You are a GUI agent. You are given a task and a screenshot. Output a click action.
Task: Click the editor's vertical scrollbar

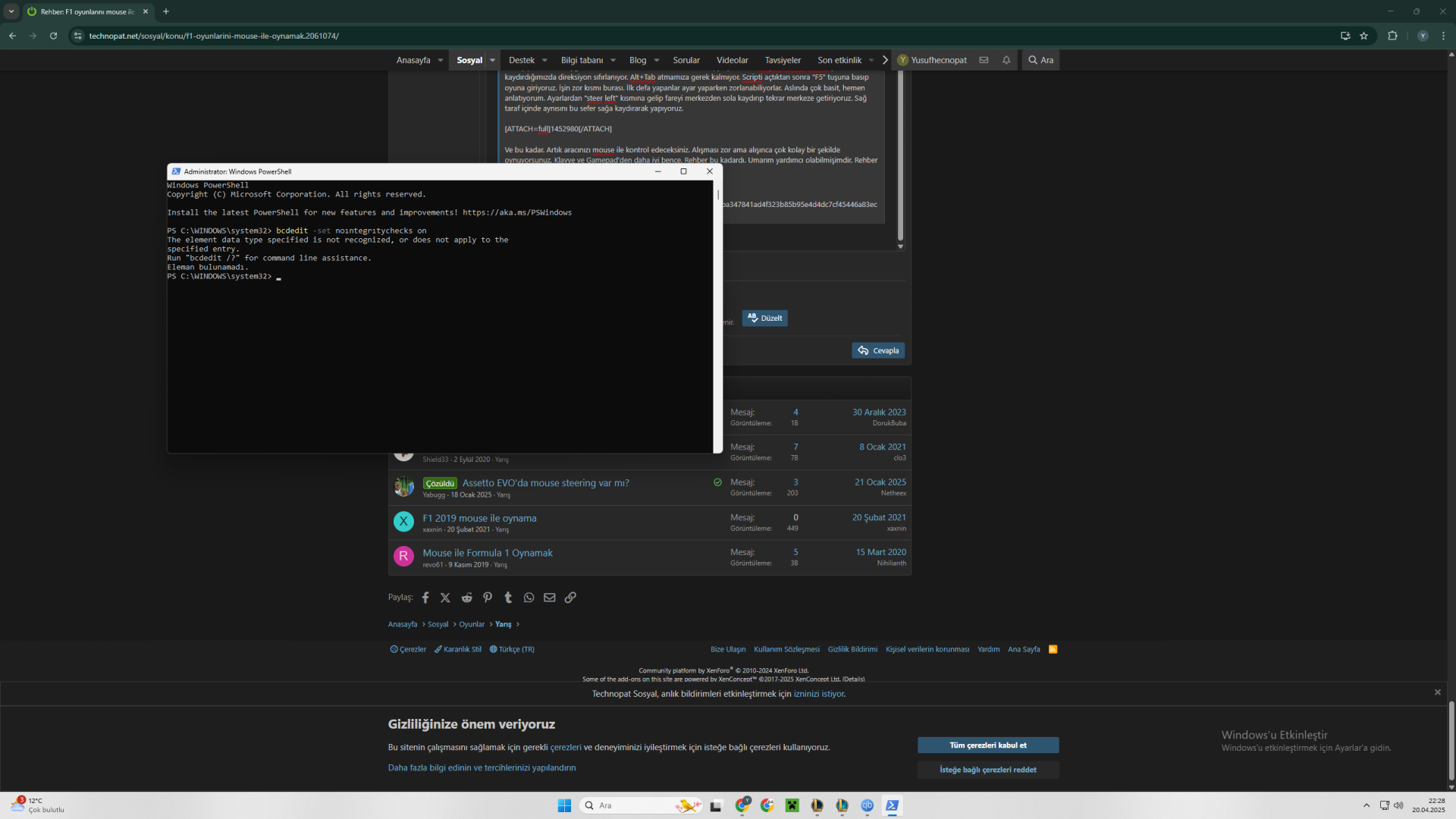pos(900,152)
